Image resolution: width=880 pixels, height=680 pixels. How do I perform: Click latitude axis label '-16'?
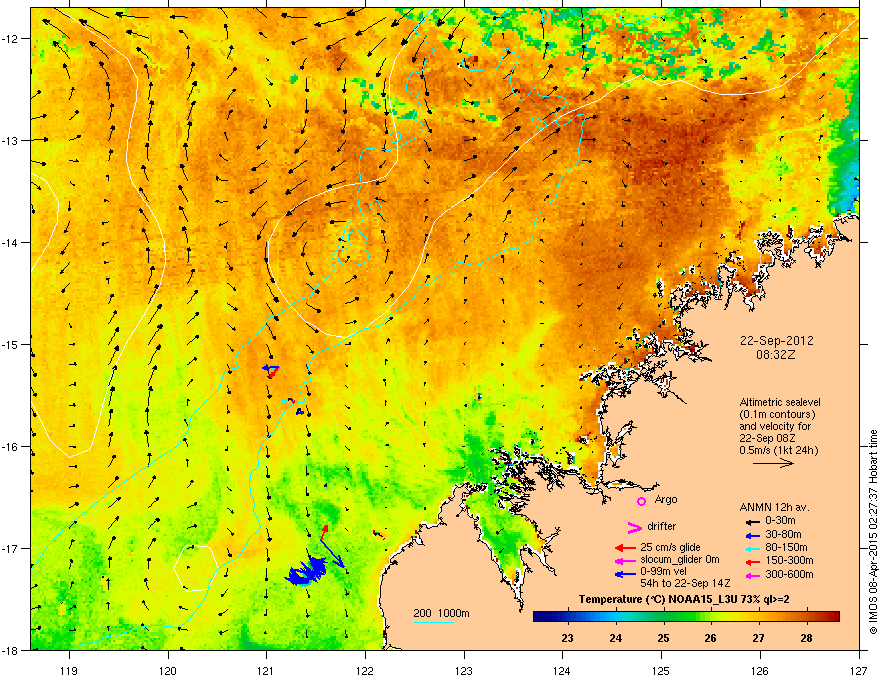pyautogui.click(x=11, y=447)
